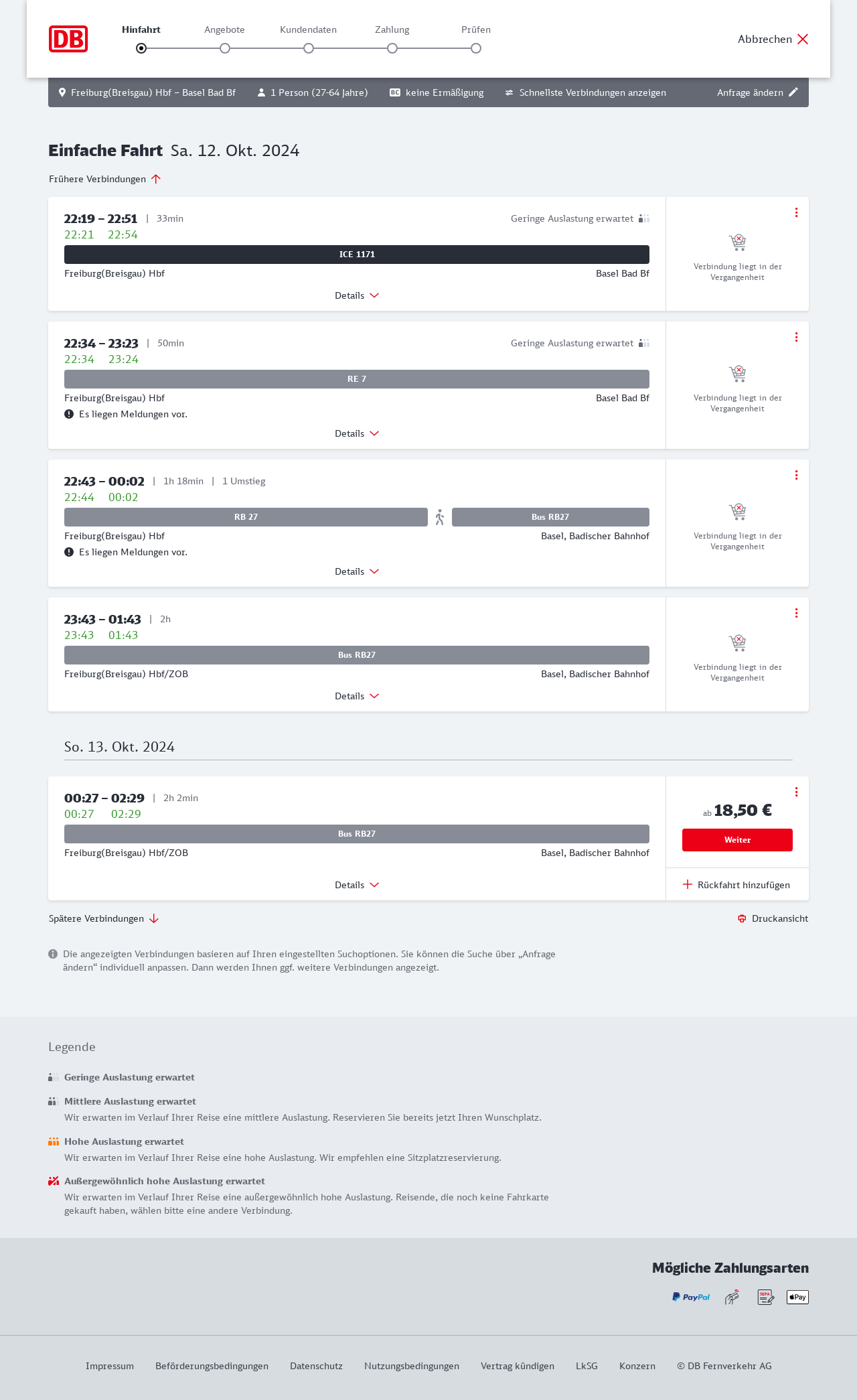This screenshot has width=857, height=1400.
Task: Expand Details for the 22:43 RB 27 connection
Action: pyautogui.click(x=357, y=571)
